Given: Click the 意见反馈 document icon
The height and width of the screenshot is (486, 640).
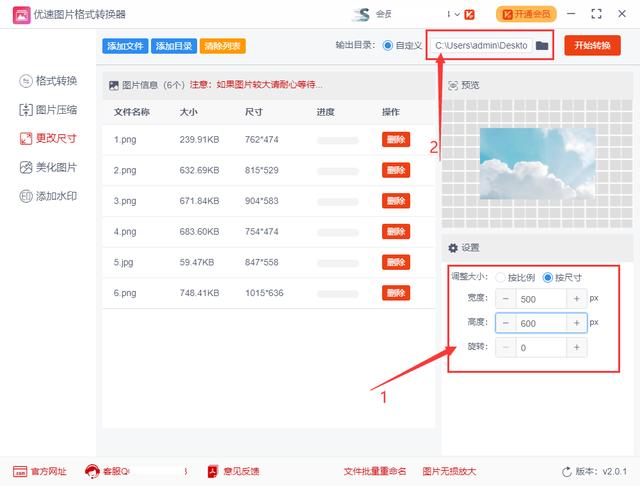Looking at the screenshot, I should (213, 472).
